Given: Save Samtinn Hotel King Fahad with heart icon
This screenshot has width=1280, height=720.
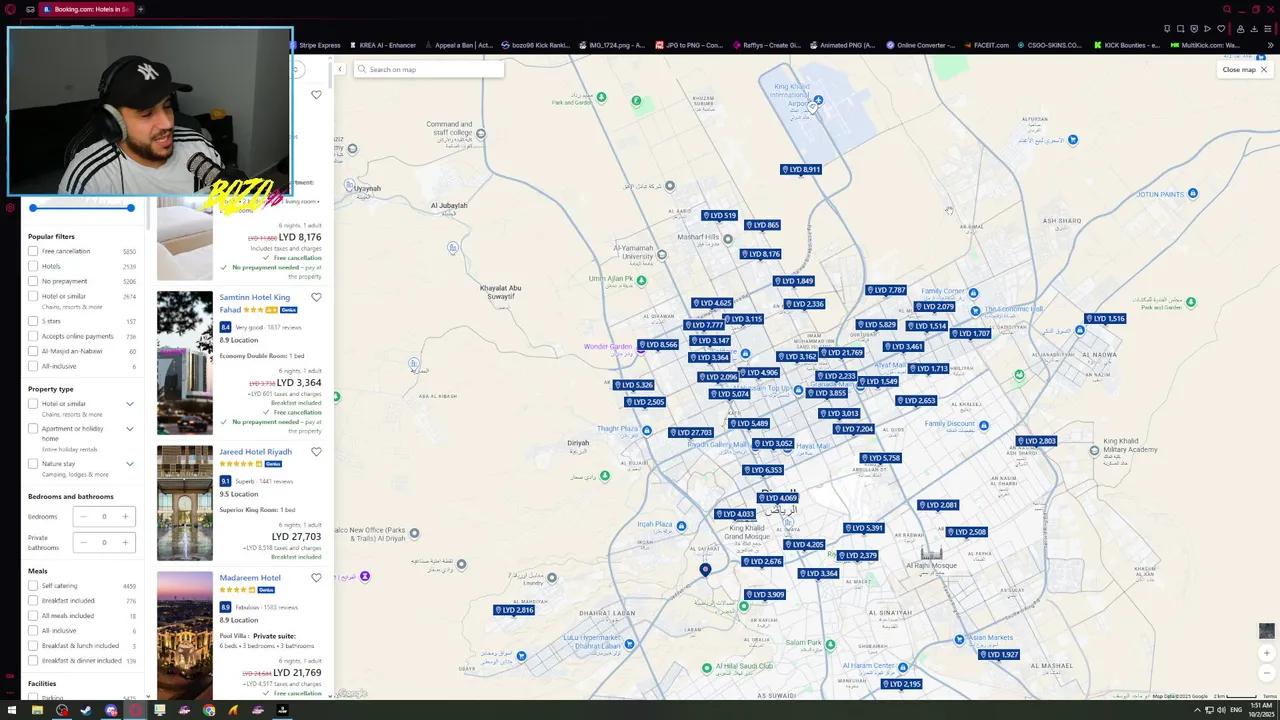Looking at the screenshot, I should (316, 297).
